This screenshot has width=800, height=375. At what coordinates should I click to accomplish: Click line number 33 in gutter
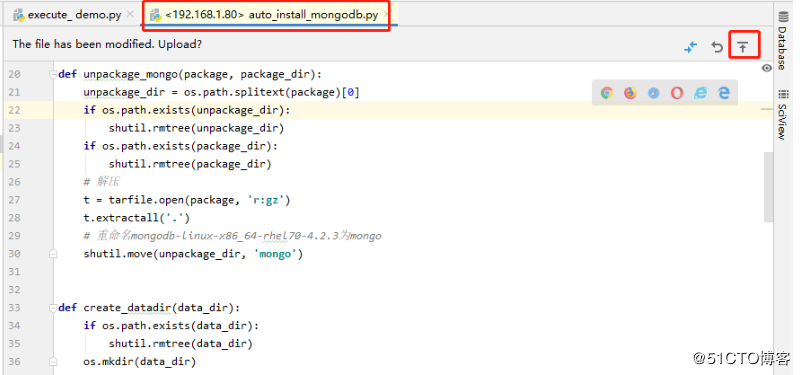click(14, 308)
